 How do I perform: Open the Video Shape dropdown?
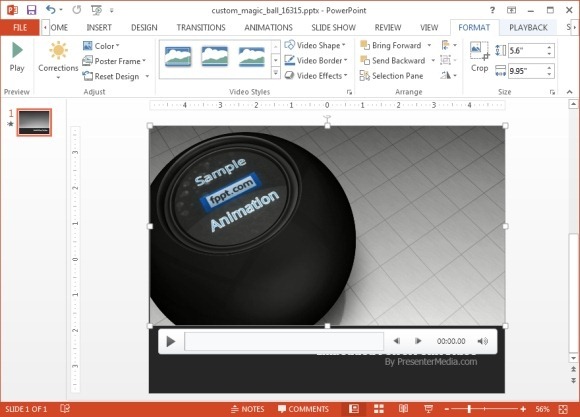pyautogui.click(x=315, y=46)
